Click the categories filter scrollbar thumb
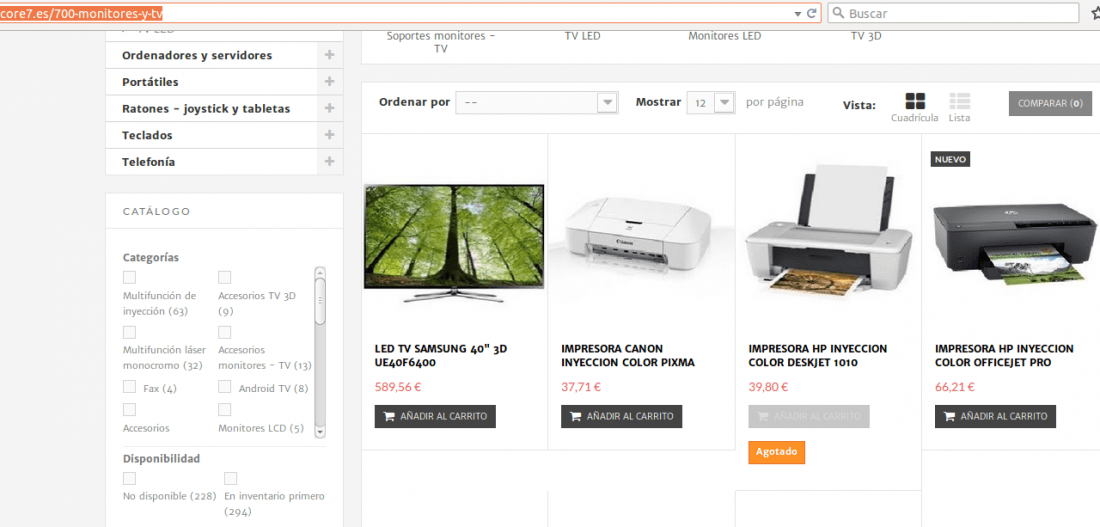This screenshot has height=527, width=1100. (320, 301)
